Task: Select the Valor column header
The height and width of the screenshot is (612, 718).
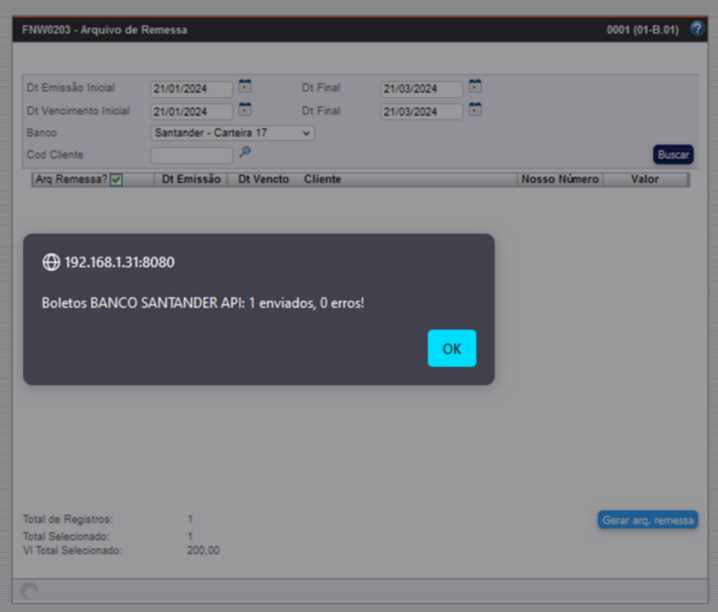Action: point(645,180)
